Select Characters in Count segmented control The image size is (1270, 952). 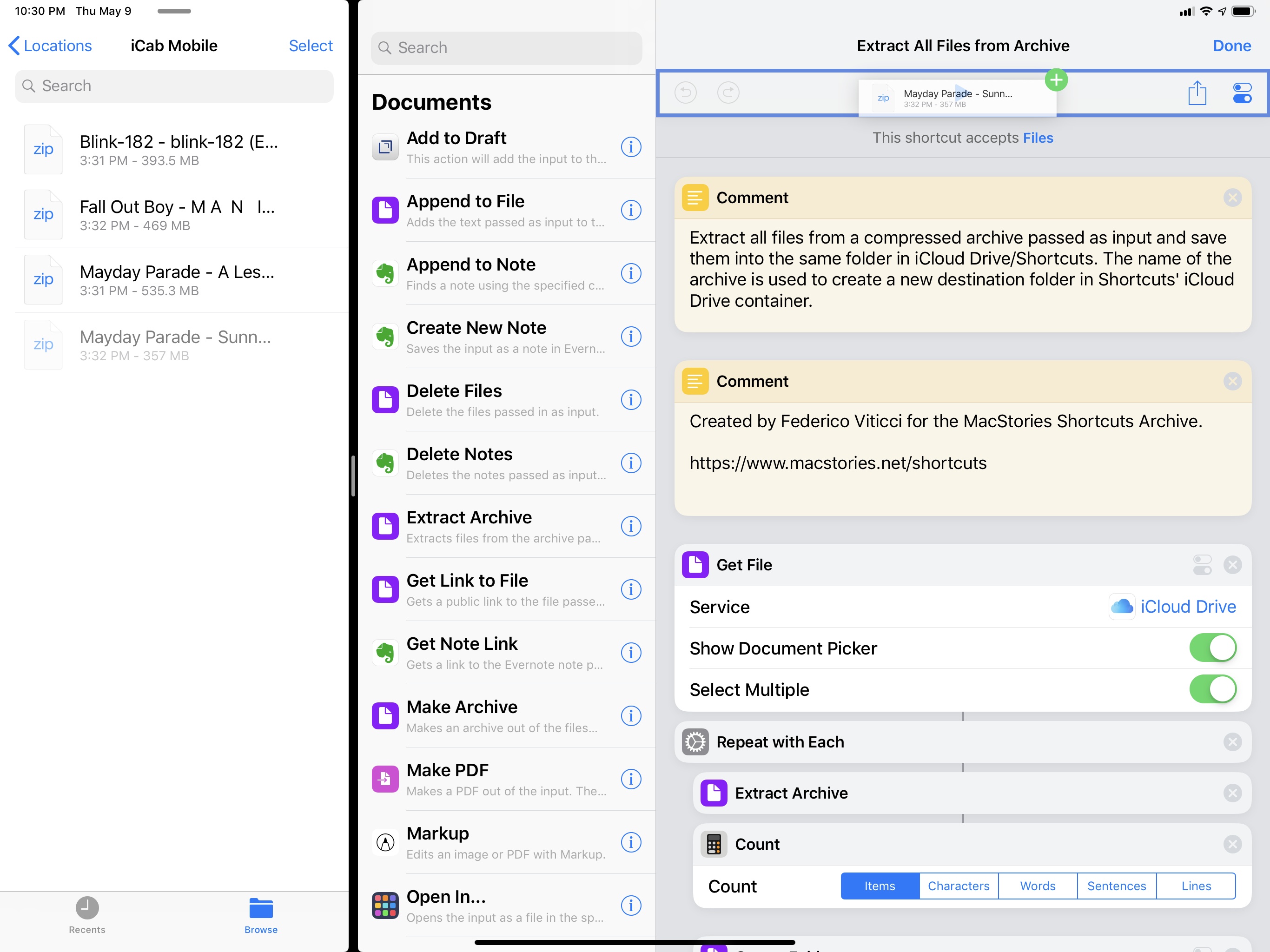[x=958, y=886]
